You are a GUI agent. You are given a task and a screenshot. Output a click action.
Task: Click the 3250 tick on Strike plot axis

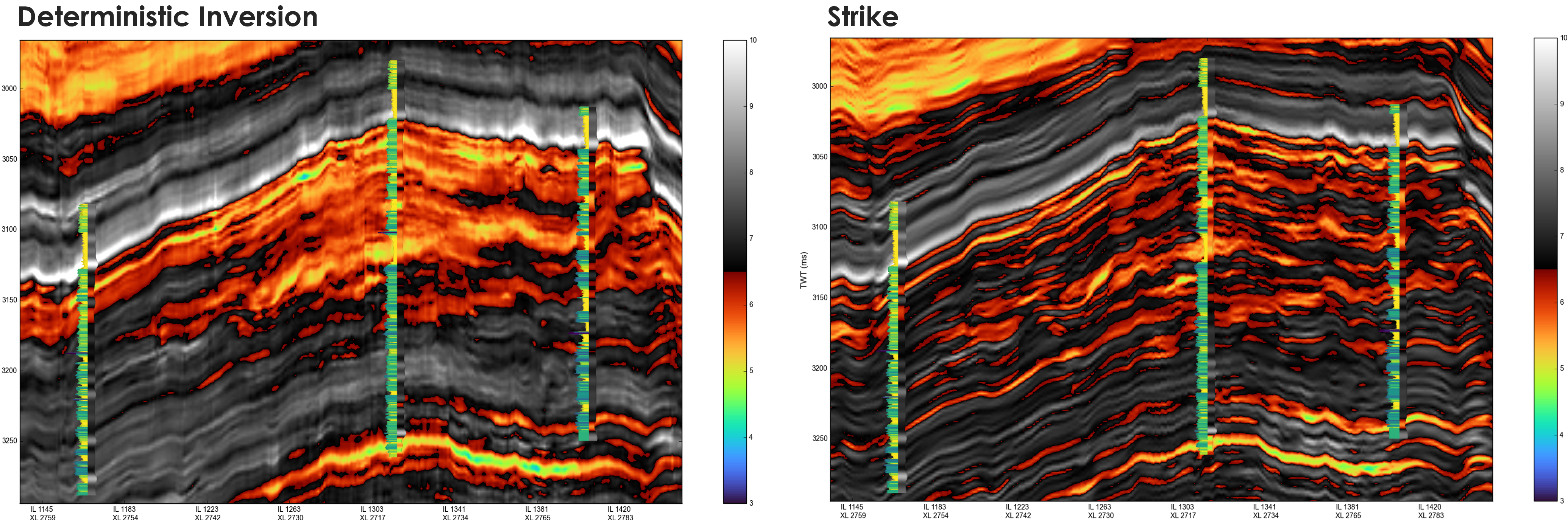tap(819, 438)
